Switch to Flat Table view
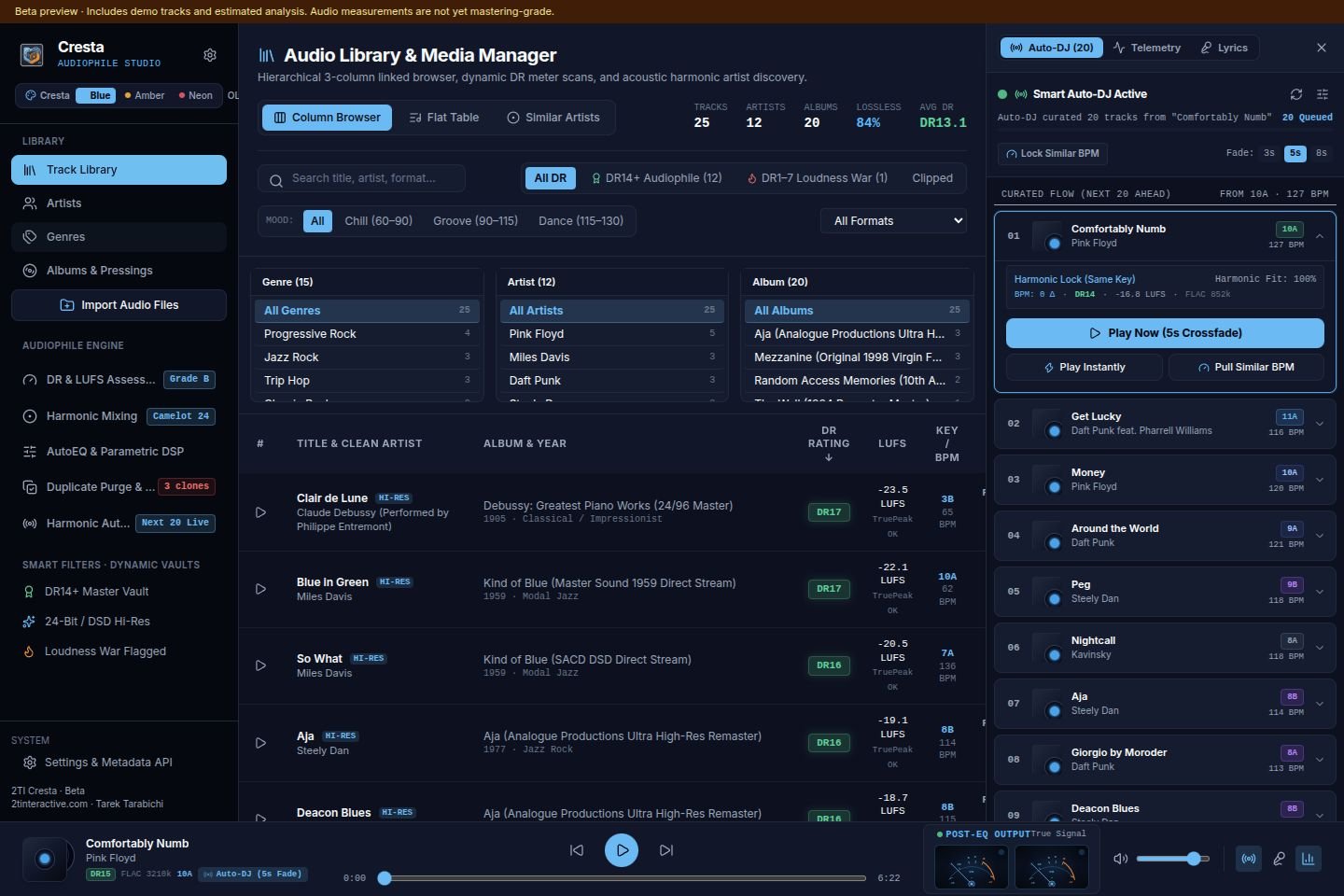Viewport: 1344px width, 896px height. tap(444, 118)
